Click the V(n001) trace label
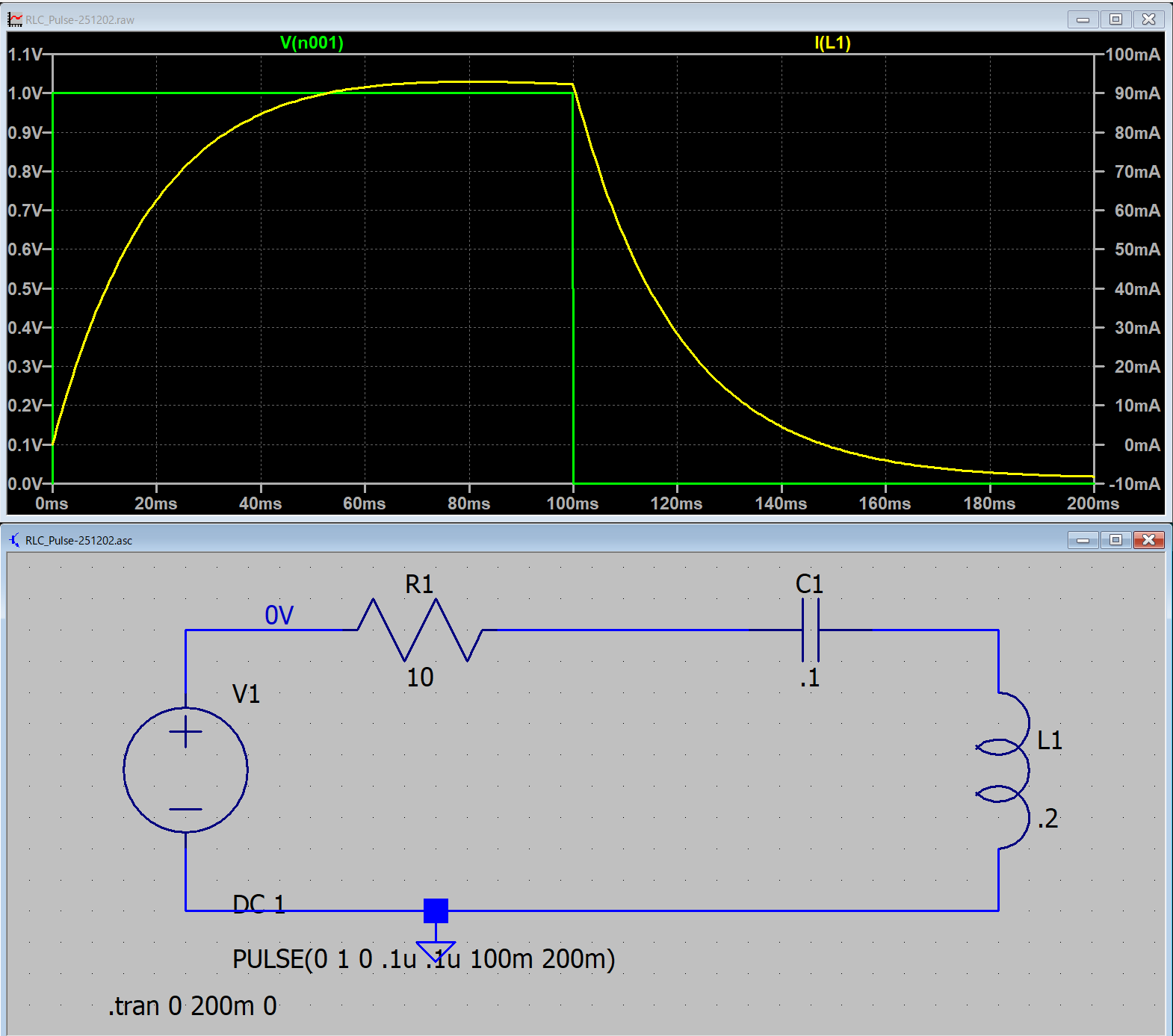1173x1036 pixels. (x=312, y=43)
